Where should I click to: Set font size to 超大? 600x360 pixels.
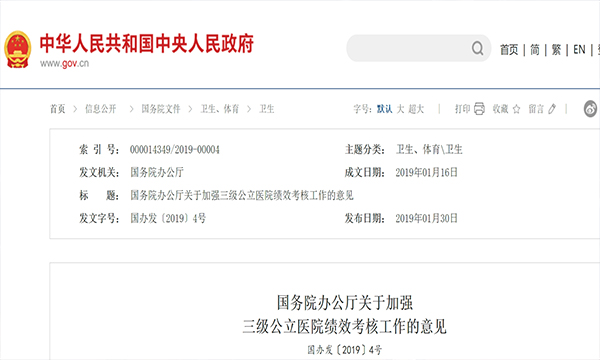click(416, 109)
